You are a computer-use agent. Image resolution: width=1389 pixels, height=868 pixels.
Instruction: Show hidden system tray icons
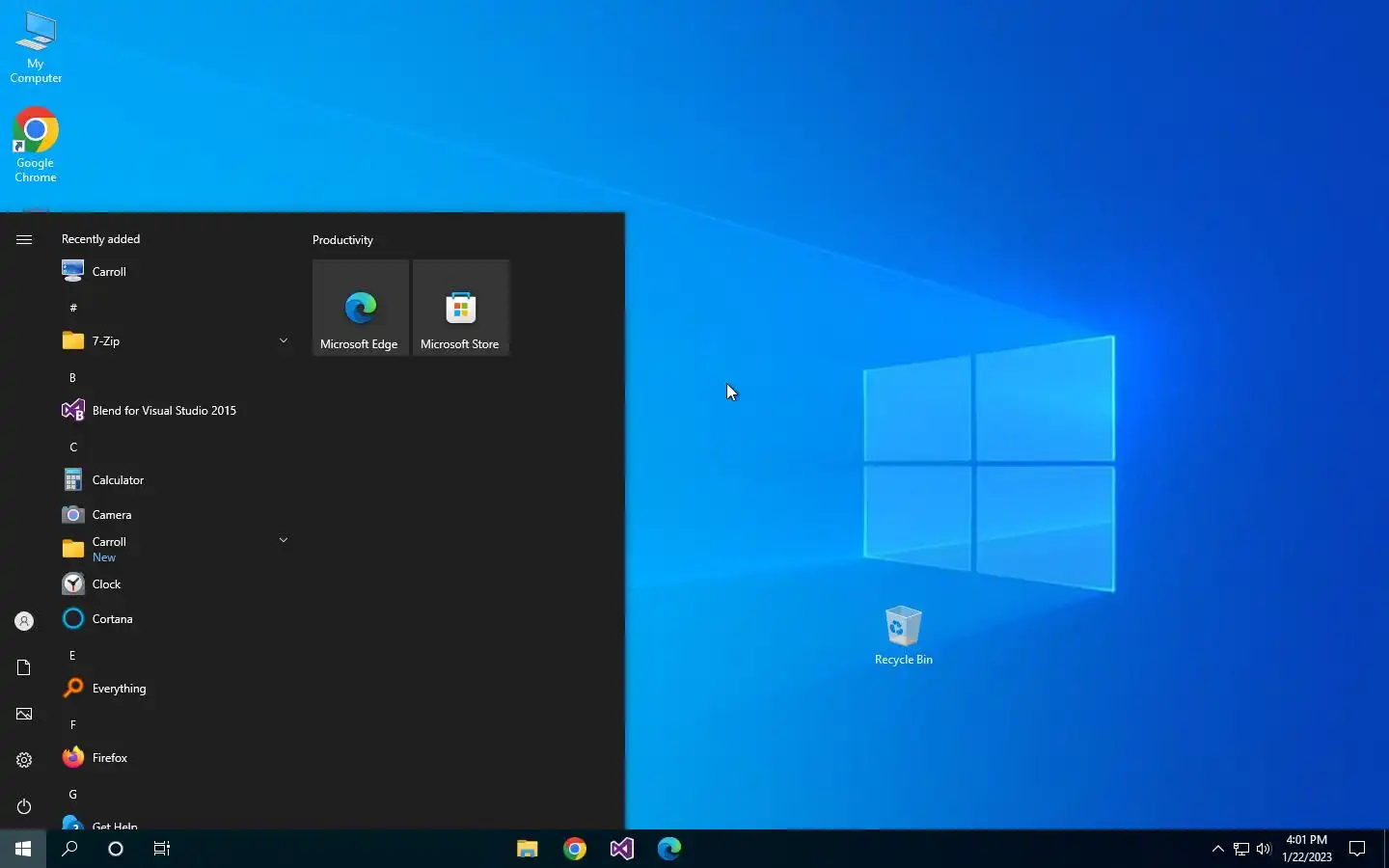click(x=1217, y=849)
